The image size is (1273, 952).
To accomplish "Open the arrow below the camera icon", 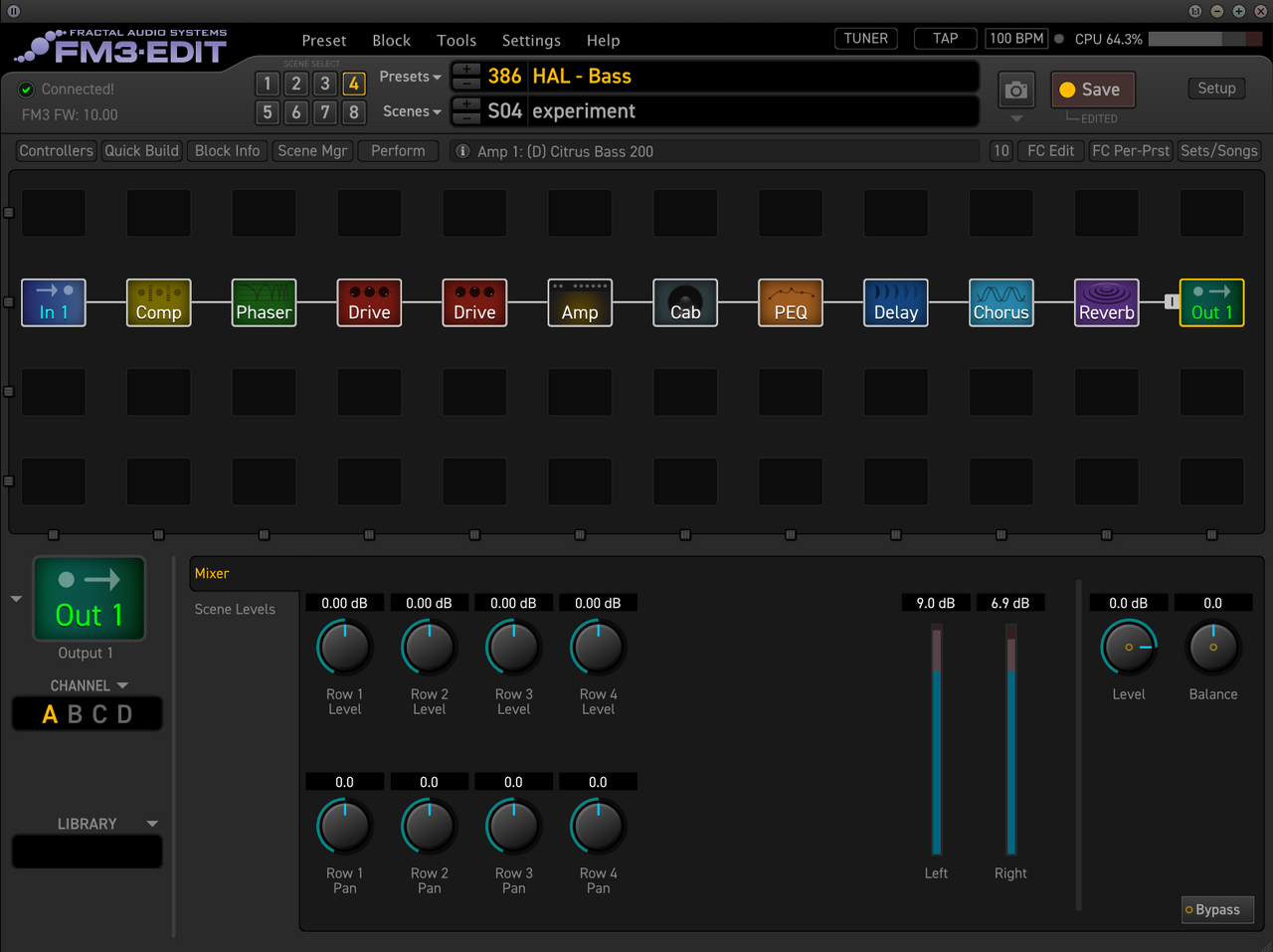I will click(x=1016, y=119).
